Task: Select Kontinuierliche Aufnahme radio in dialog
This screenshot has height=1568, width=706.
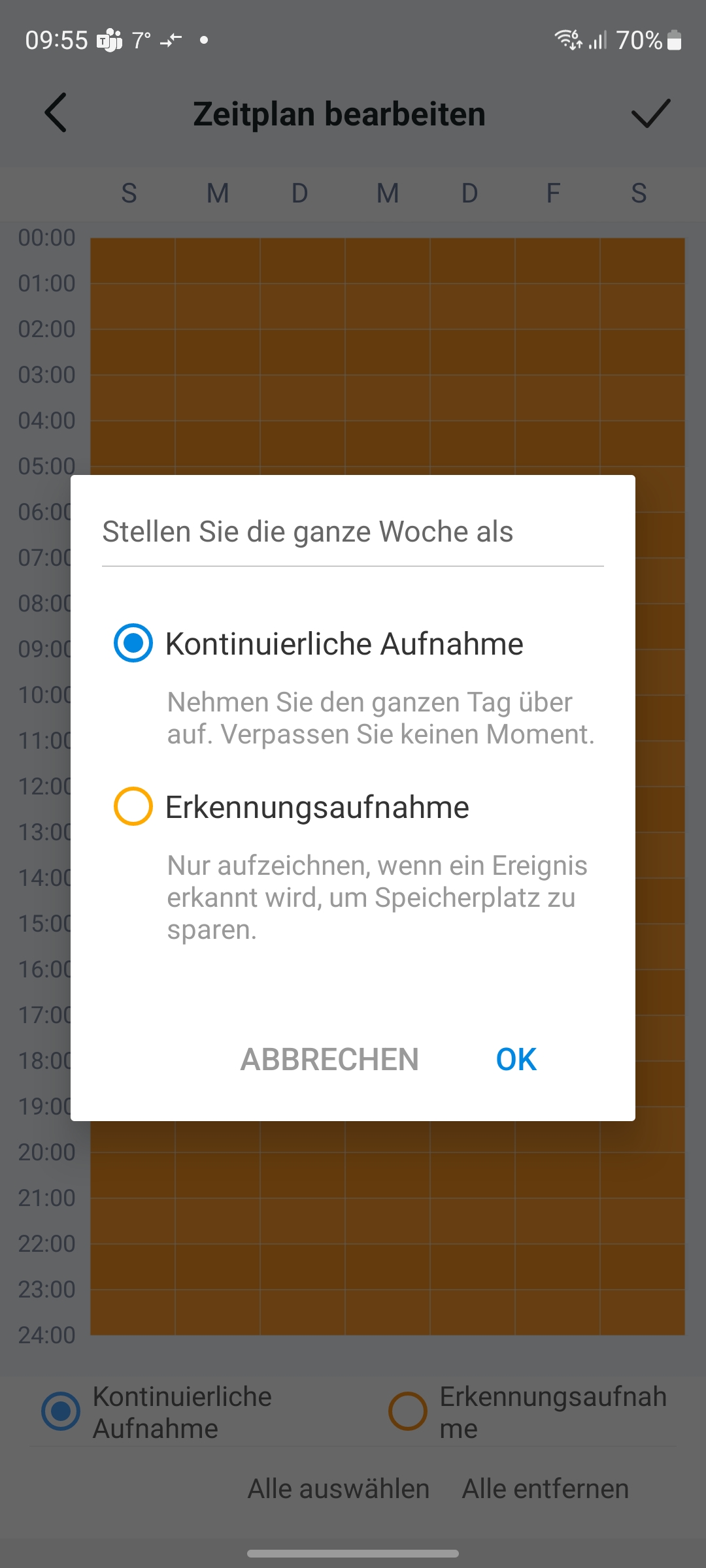Action: [133, 643]
